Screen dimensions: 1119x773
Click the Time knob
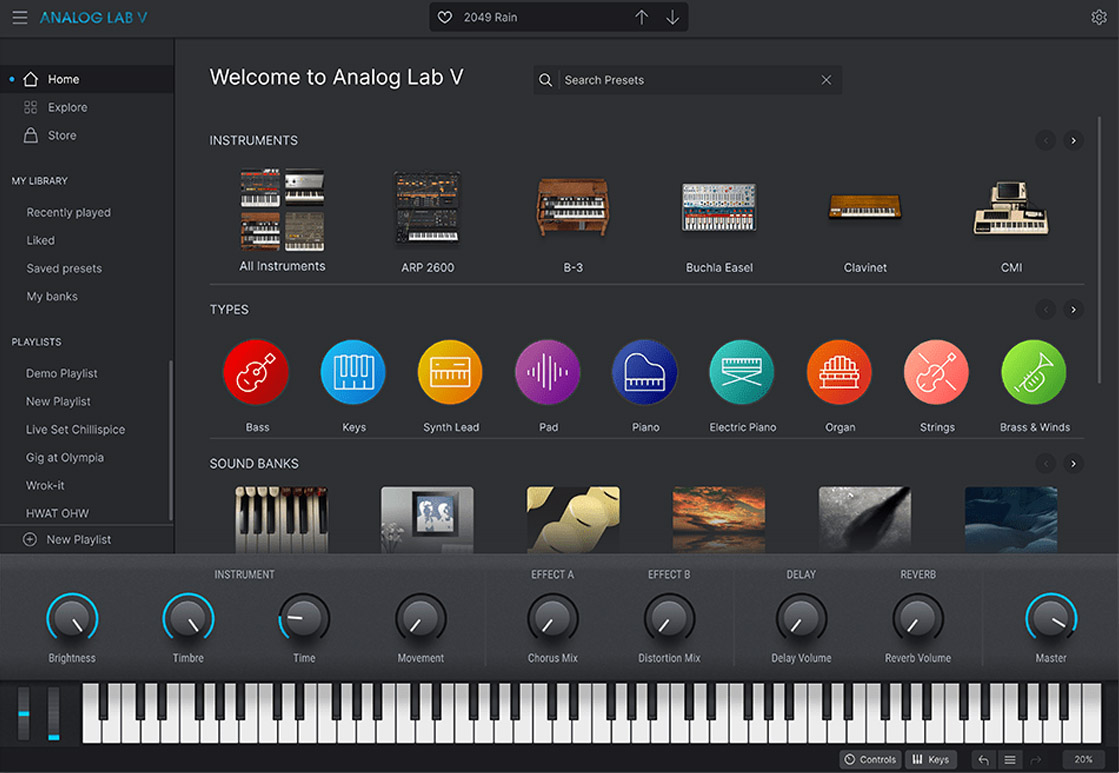(304, 619)
